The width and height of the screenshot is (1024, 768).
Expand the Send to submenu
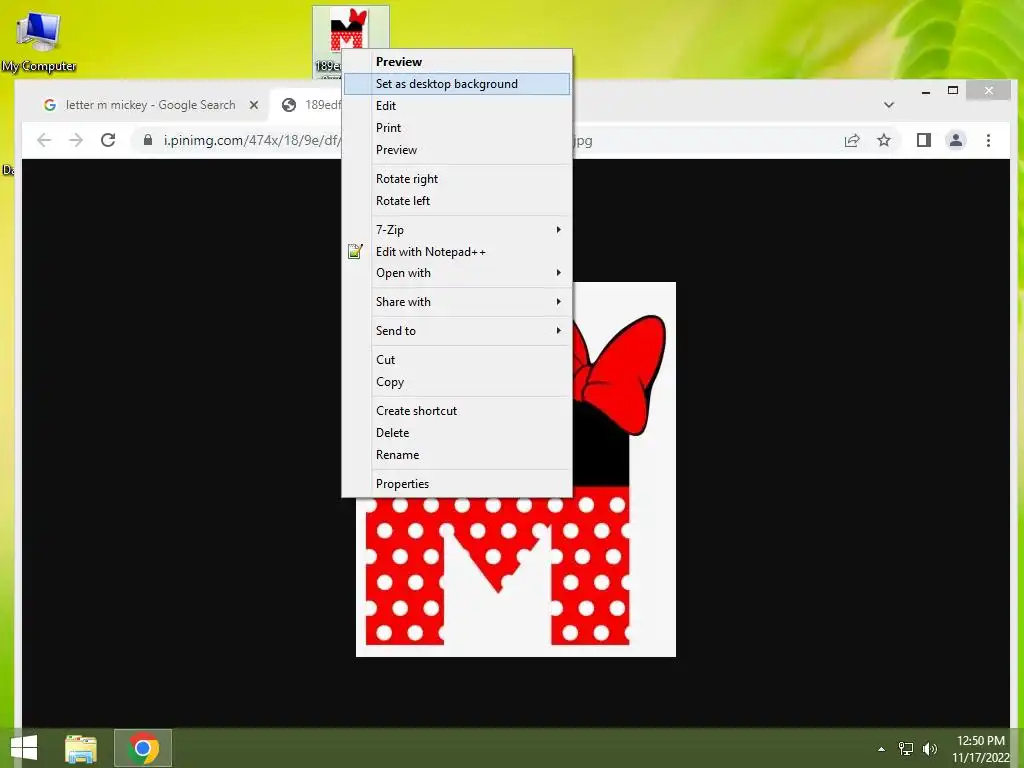[x=456, y=330]
